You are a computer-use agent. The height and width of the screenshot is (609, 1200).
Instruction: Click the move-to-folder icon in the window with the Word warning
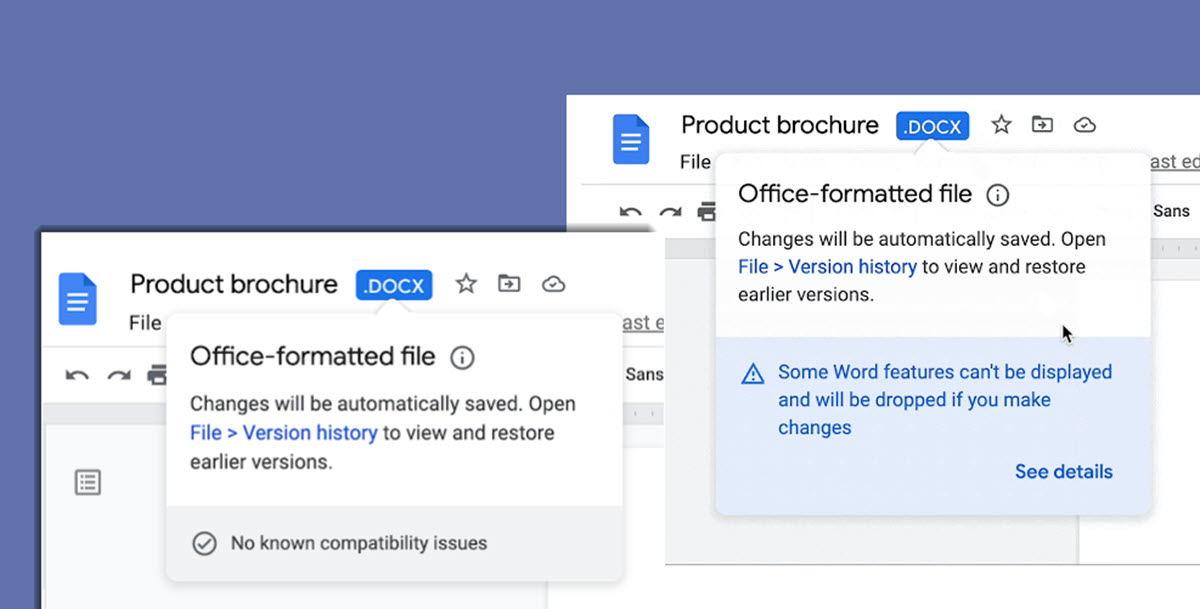click(x=1042, y=125)
